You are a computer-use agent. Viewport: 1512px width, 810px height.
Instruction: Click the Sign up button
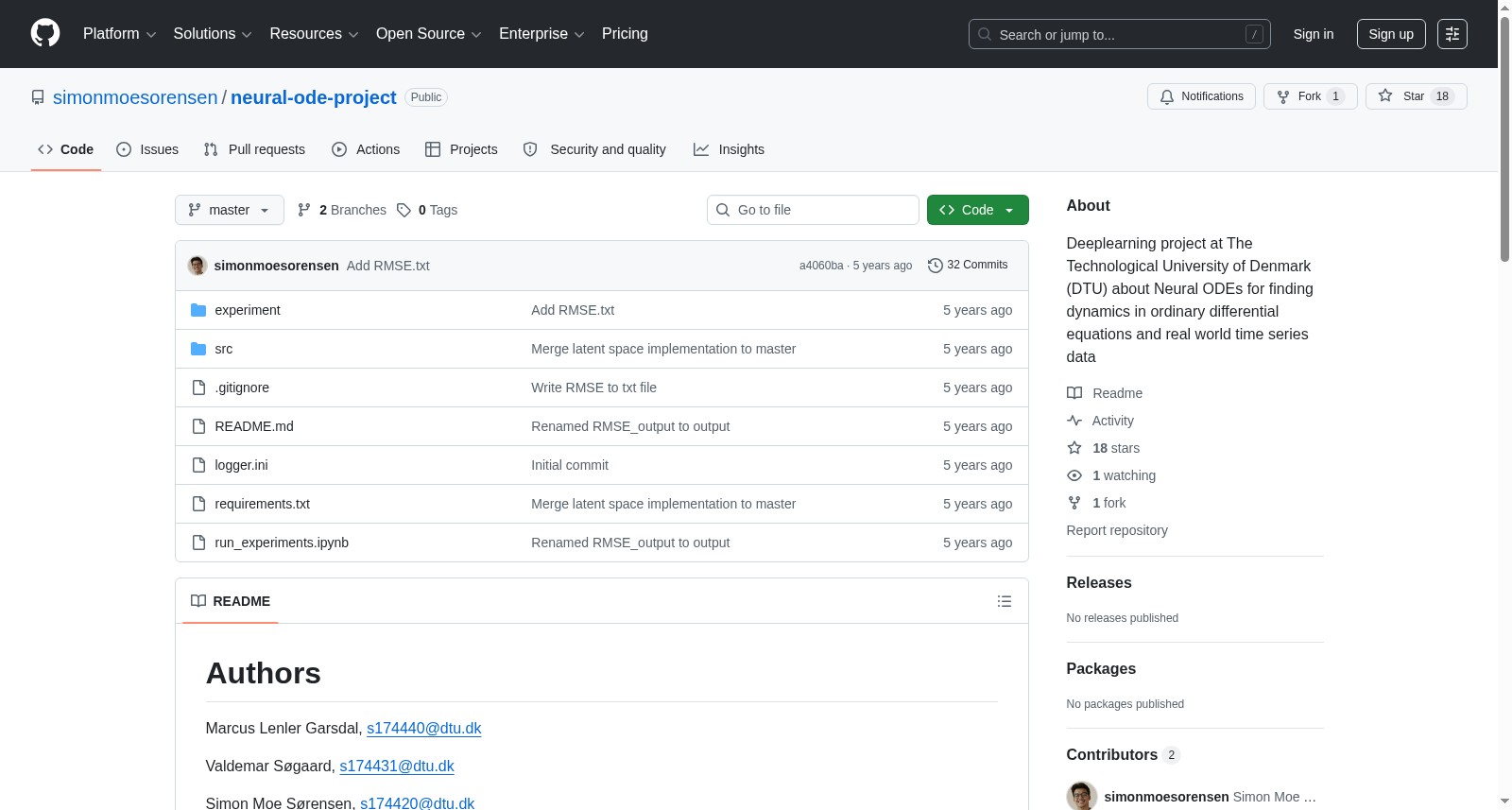(1391, 34)
